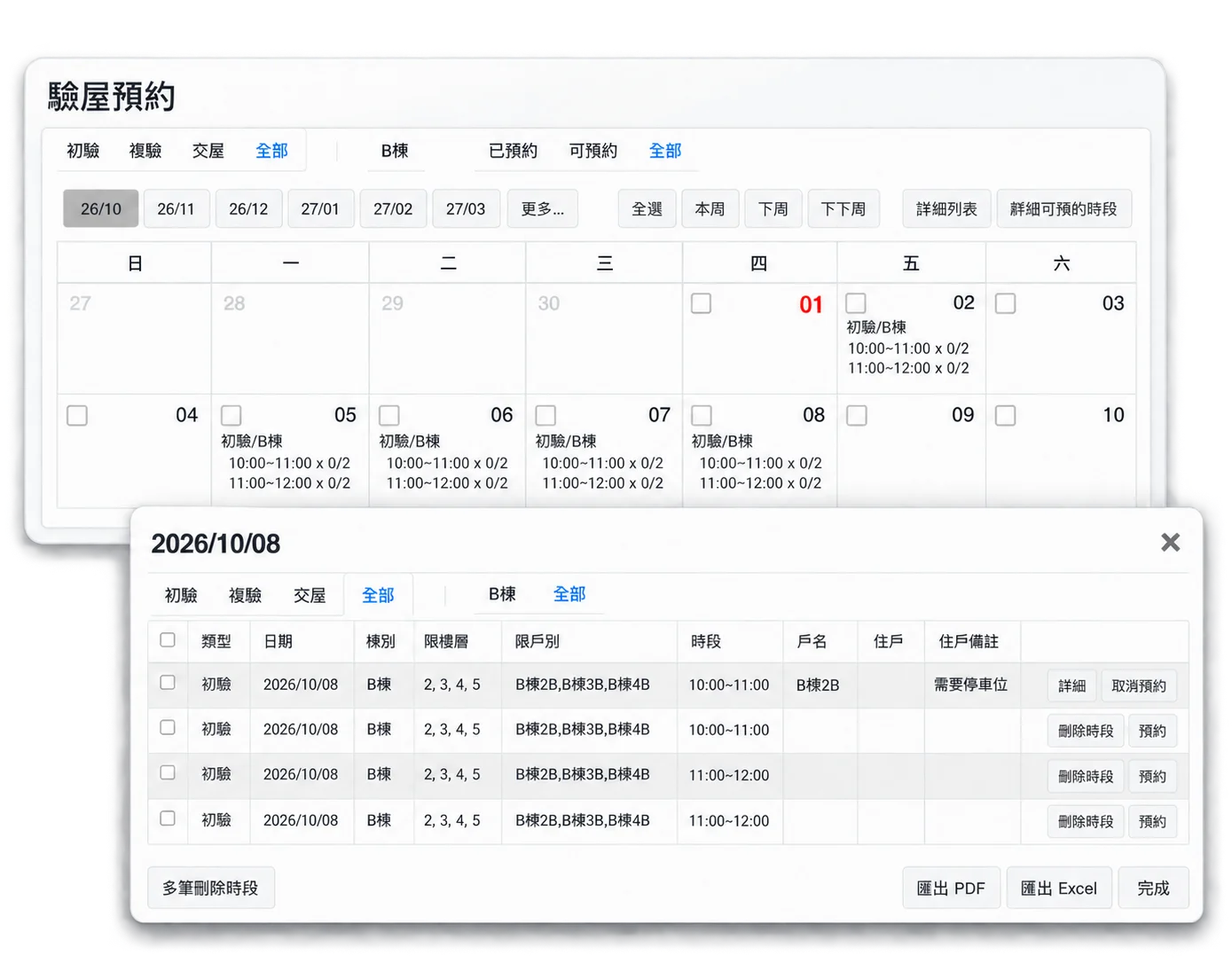This screenshot has width=1232, height=963.
Task: Choose the B棟 building filter in the main window
Action: click(395, 151)
